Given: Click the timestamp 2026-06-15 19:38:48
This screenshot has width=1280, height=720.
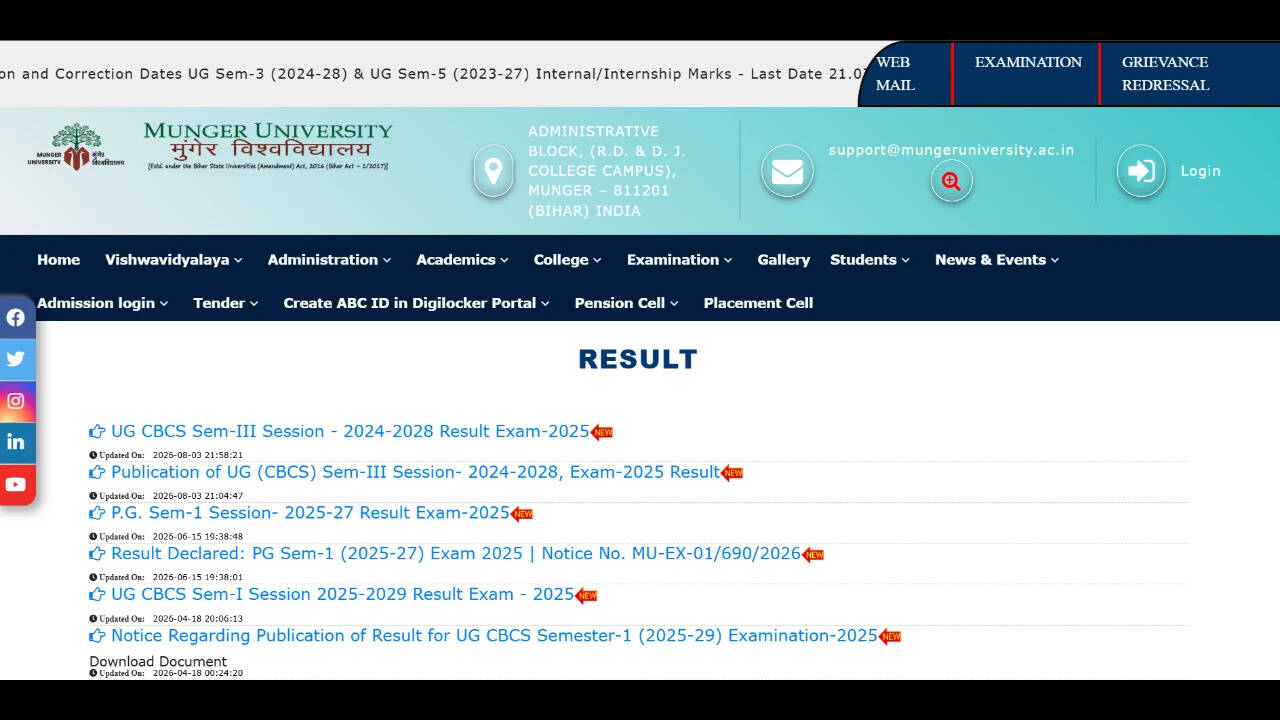Looking at the screenshot, I should (197, 537).
